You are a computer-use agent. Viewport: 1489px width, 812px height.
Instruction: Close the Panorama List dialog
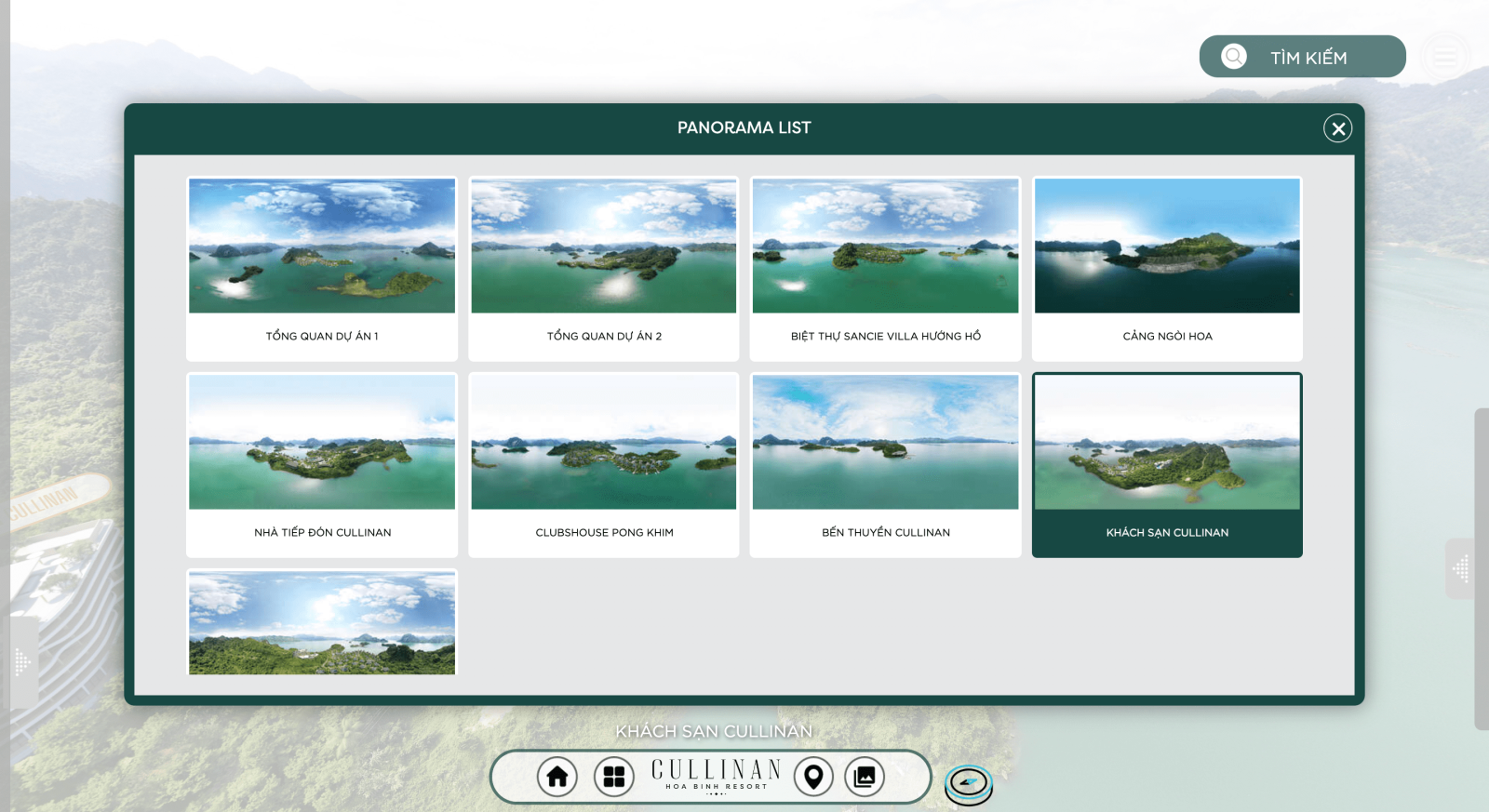pos(1337,128)
